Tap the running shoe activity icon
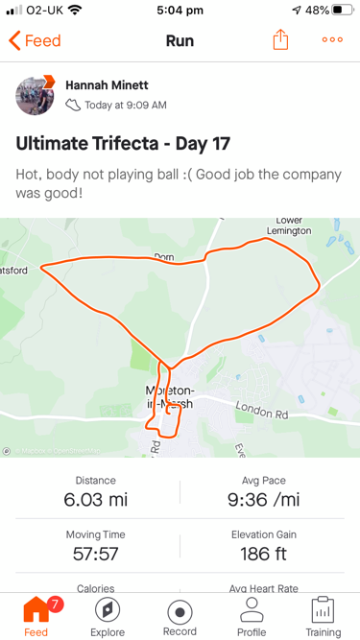 click(73, 105)
